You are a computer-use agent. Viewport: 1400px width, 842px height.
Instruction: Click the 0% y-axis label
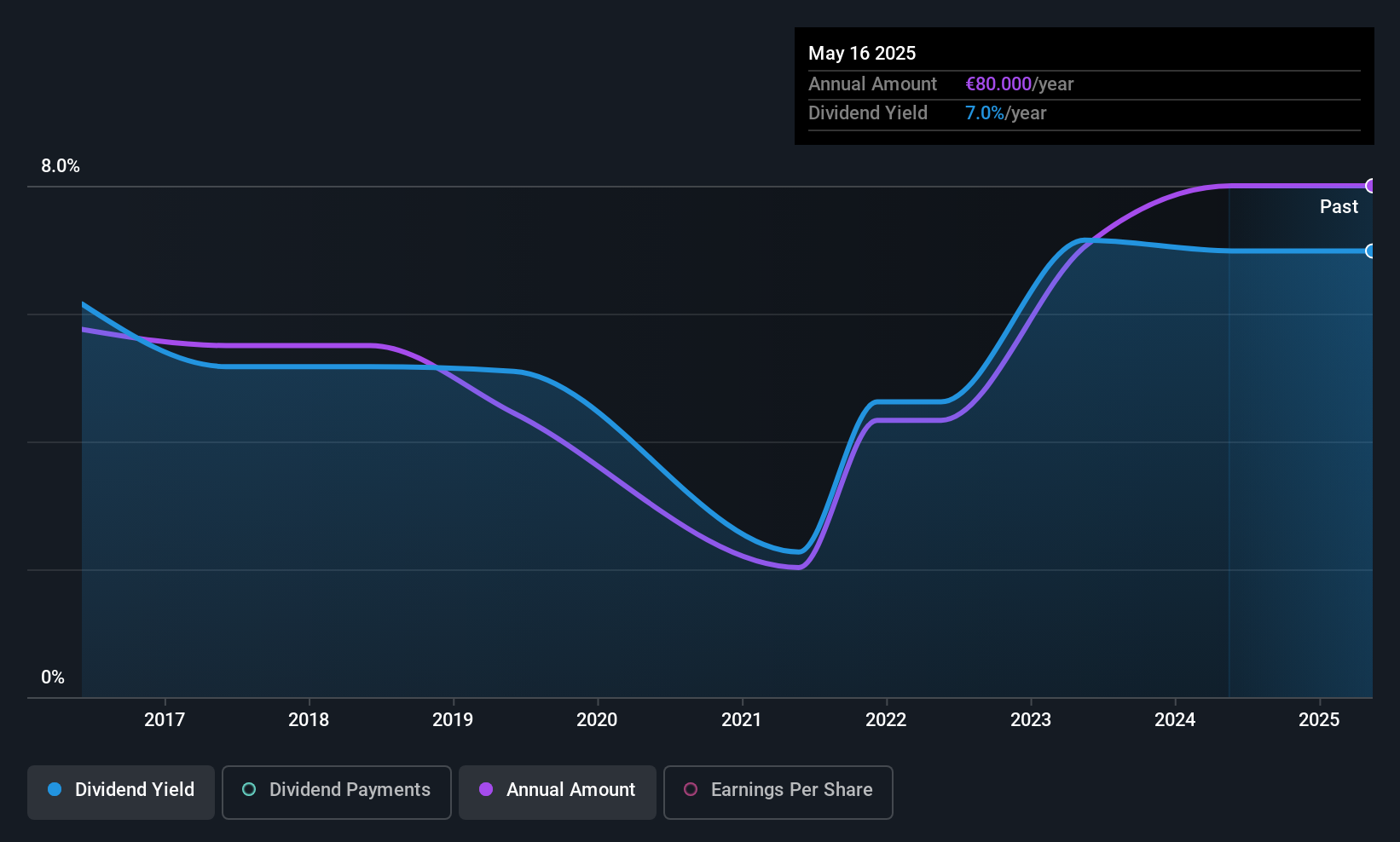pyautogui.click(x=53, y=678)
